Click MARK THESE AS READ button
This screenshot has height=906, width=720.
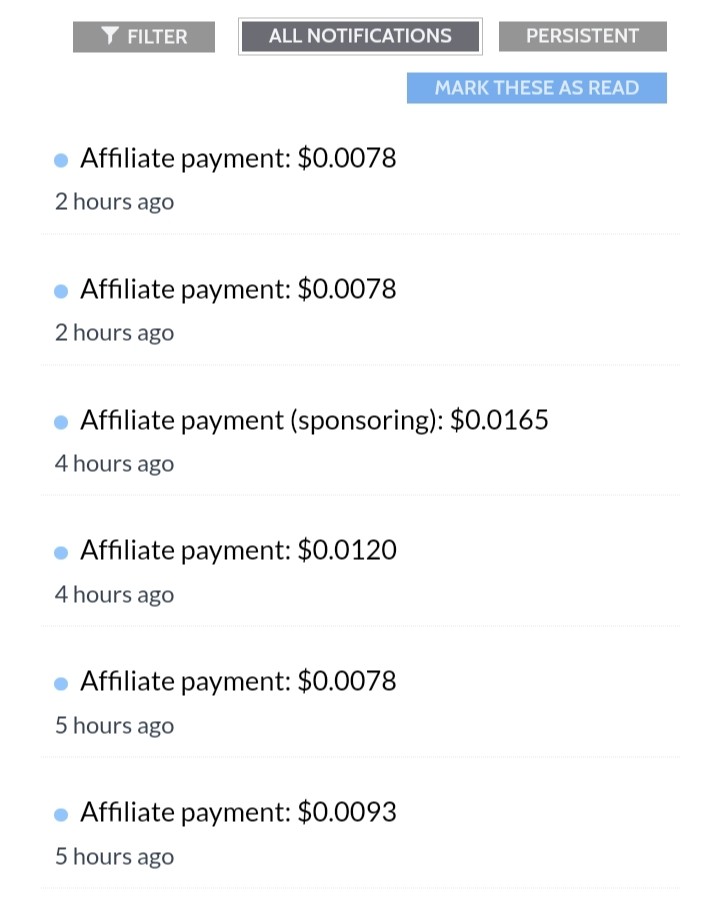[537, 88]
